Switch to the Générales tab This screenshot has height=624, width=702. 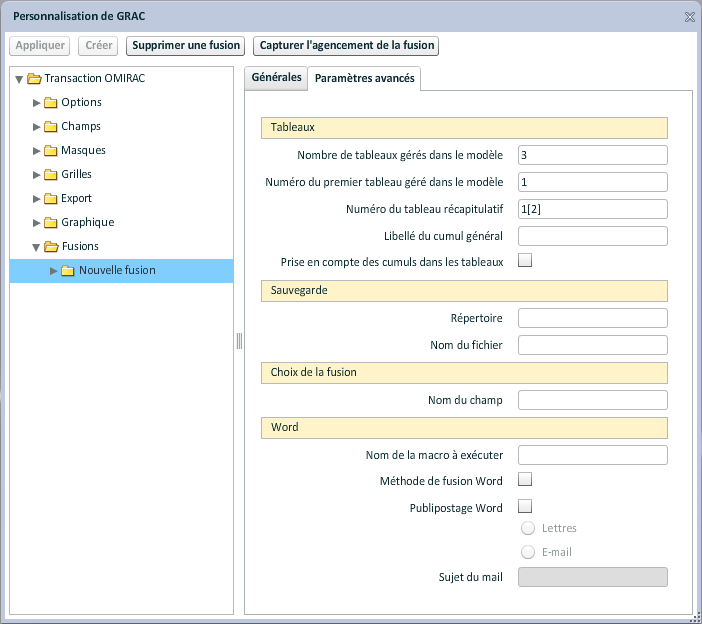[x=276, y=78]
